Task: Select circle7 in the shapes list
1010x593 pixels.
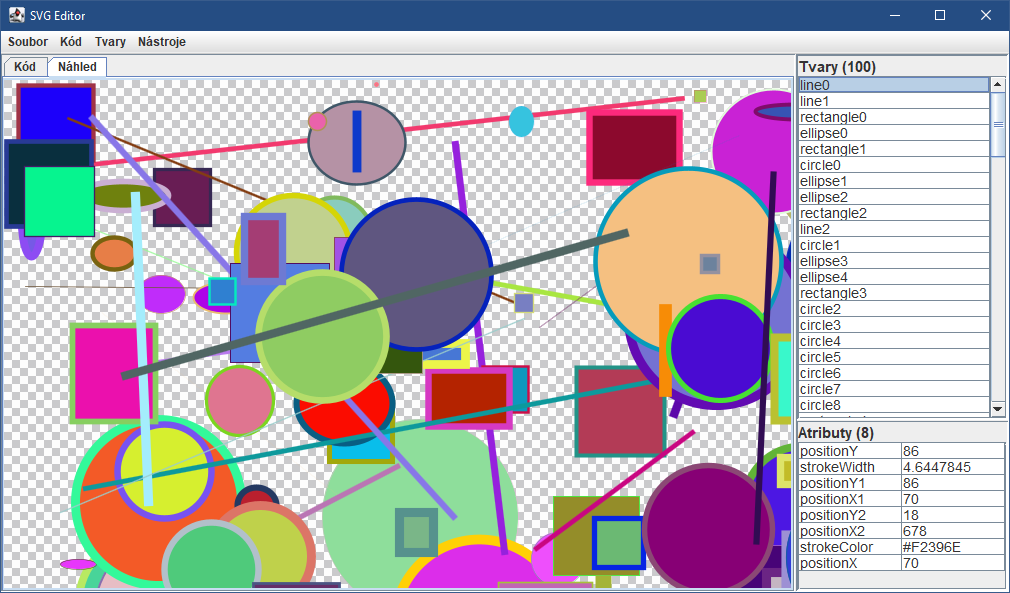Action: coord(893,390)
